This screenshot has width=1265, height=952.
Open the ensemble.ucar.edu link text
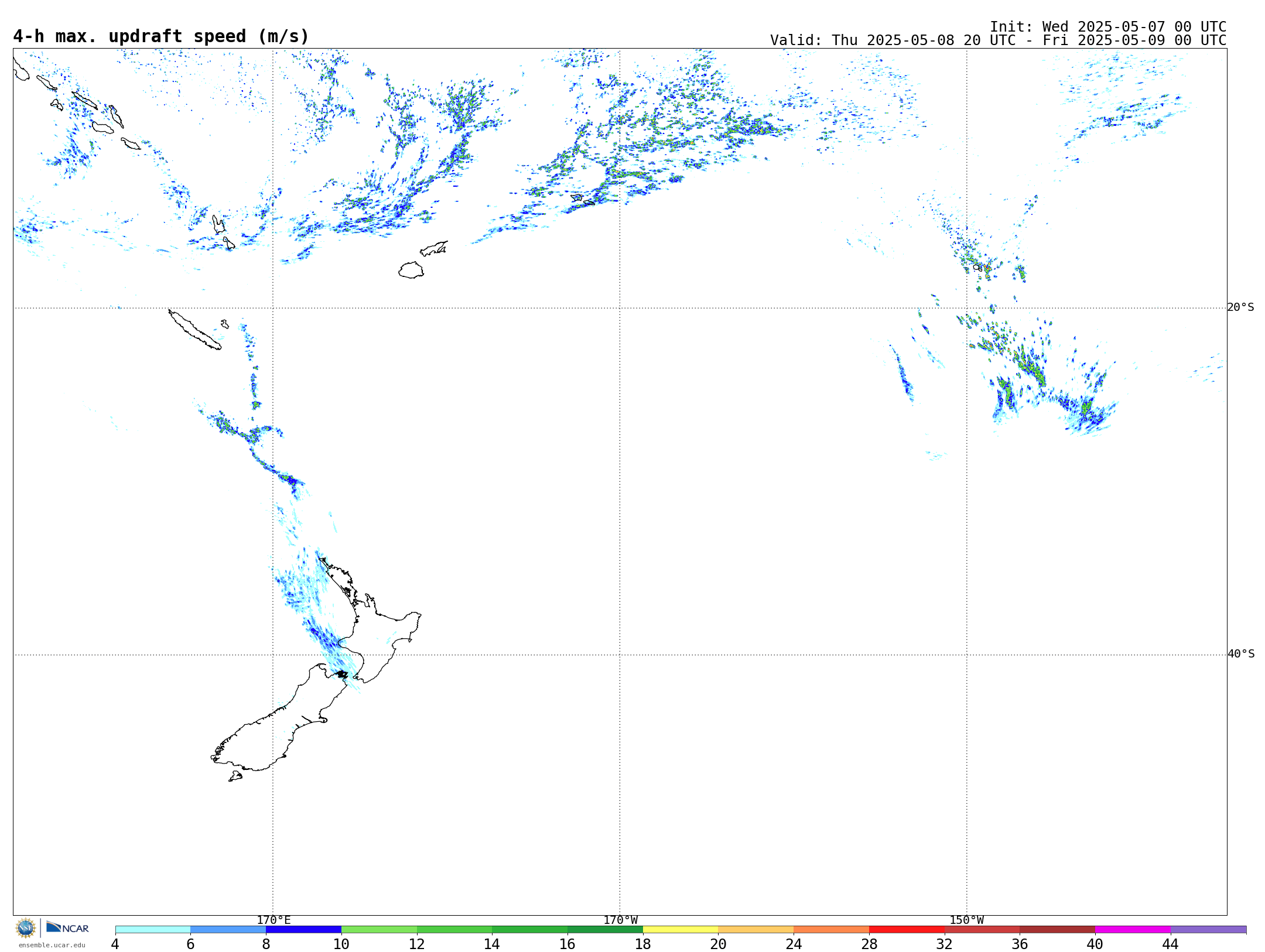pyautogui.click(x=52, y=945)
